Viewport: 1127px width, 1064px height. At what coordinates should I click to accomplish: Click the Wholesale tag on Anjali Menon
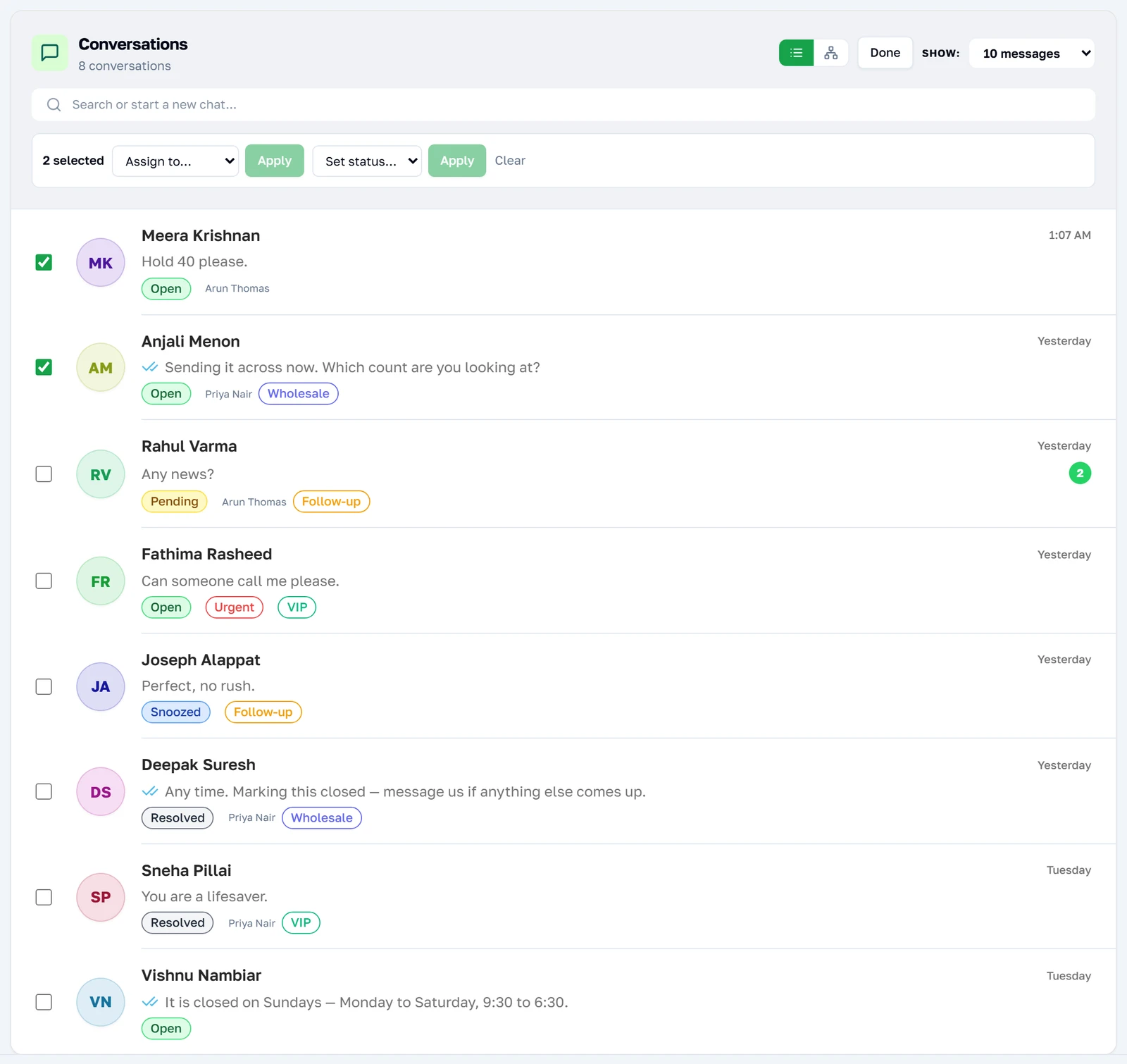coord(299,394)
